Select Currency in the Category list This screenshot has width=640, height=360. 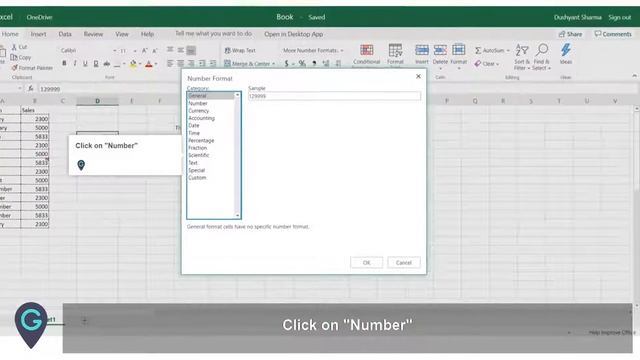tap(199, 111)
